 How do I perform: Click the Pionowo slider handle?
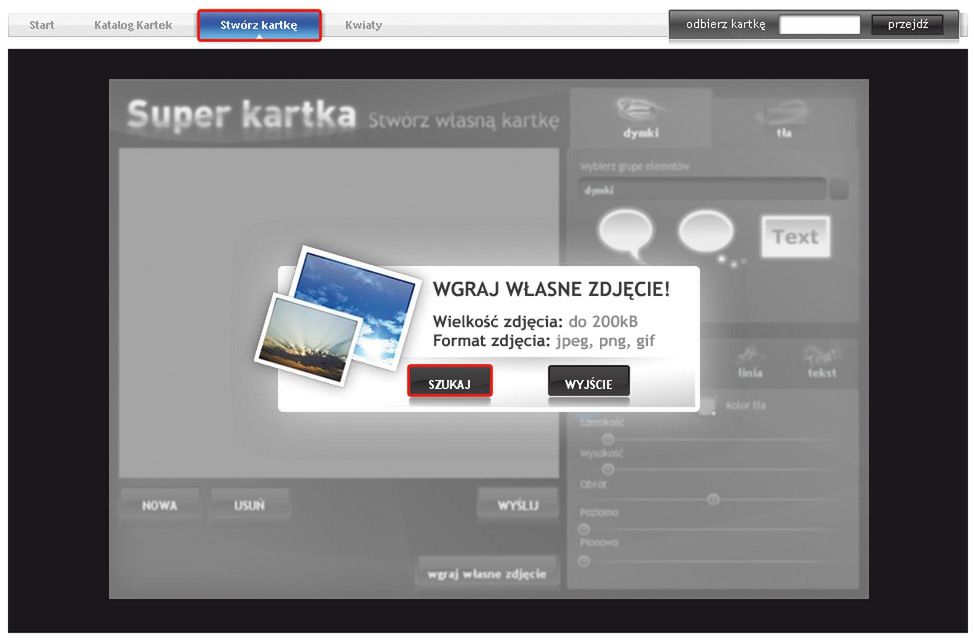pos(584,561)
